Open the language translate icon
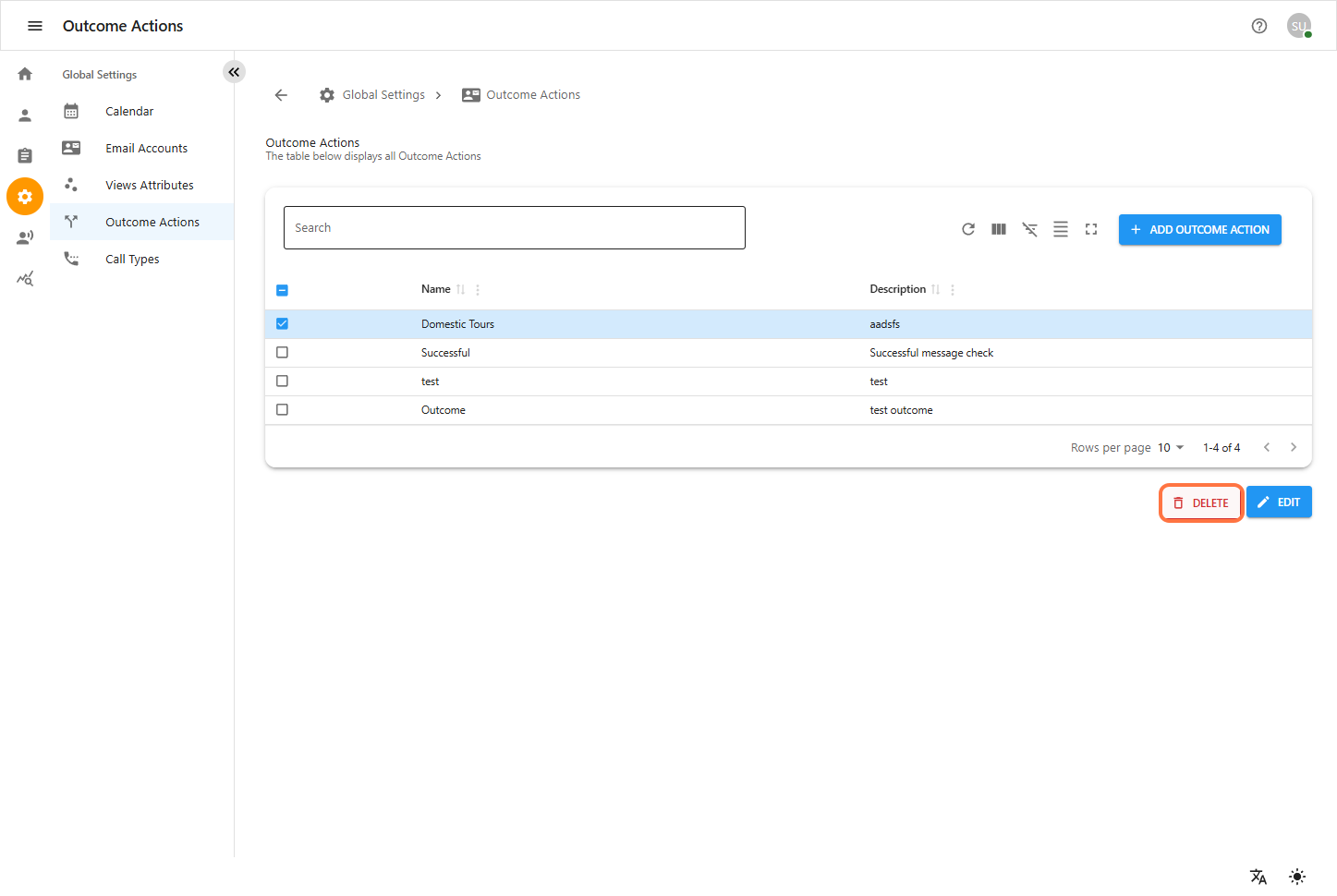The image size is (1337, 896). (x=1258, y=877)
